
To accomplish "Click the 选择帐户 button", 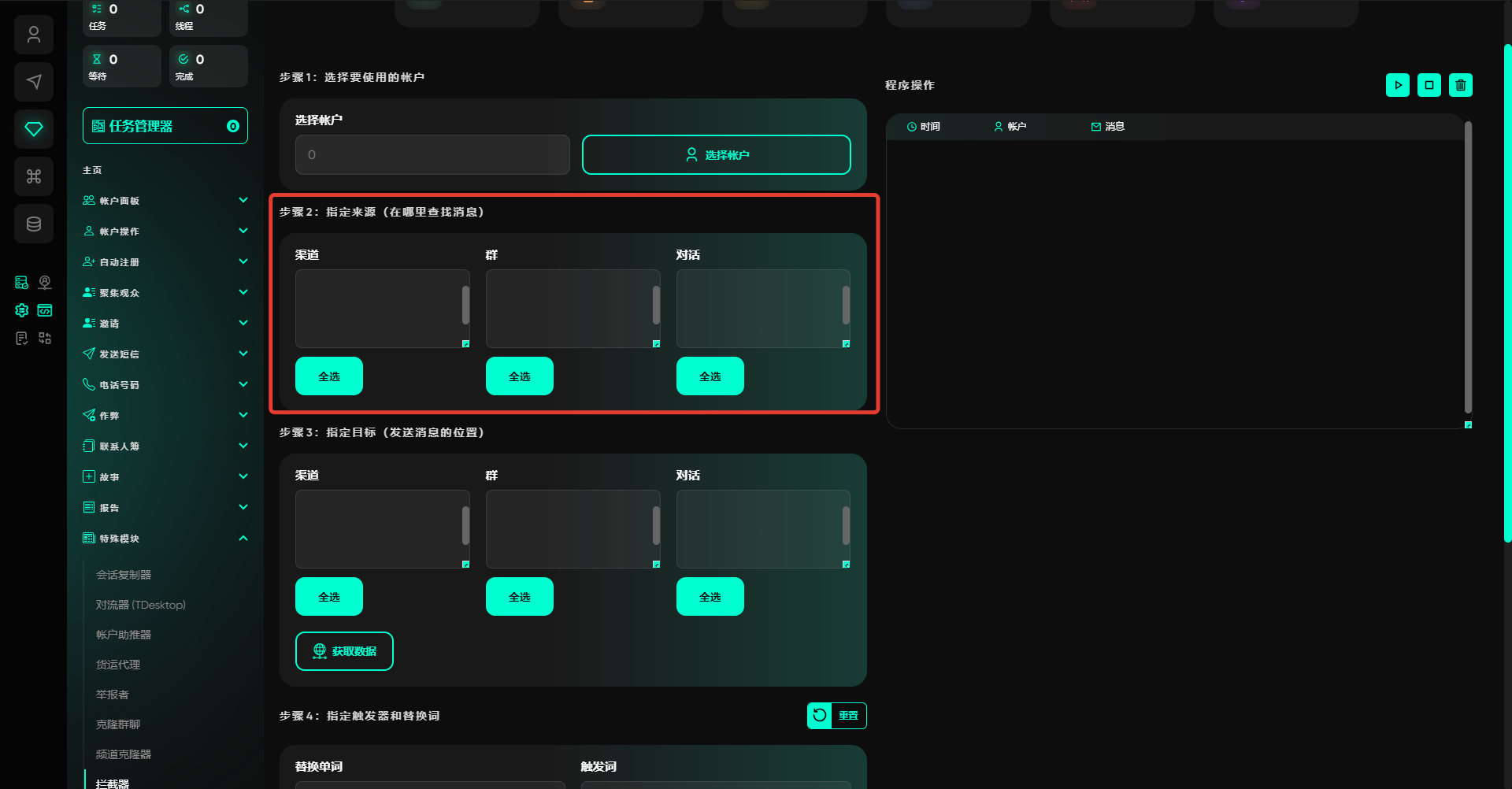I will (716, 155).
